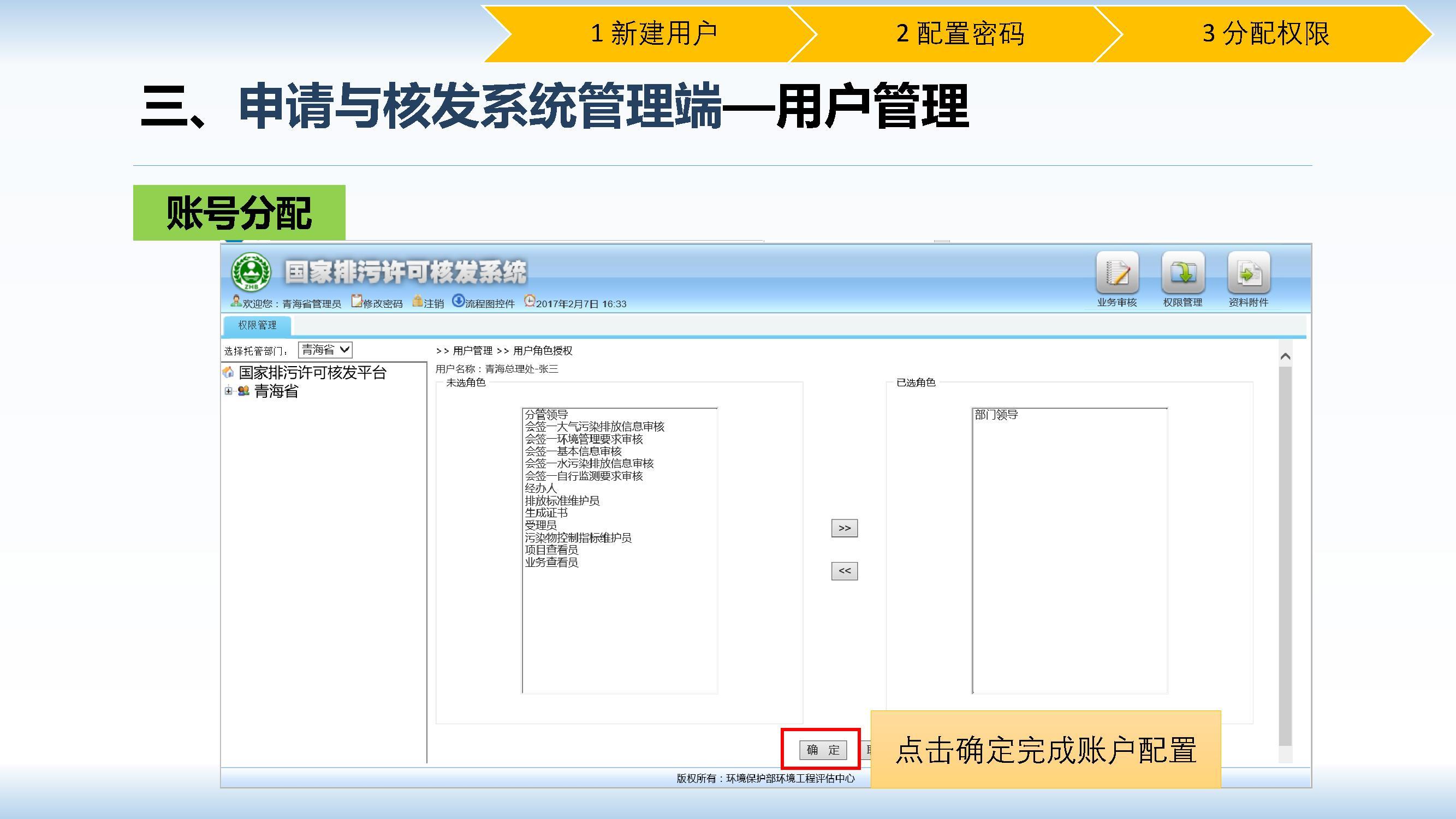Click the ZHB system logo
Viewport: 1456px width, 819px height.
251,272
